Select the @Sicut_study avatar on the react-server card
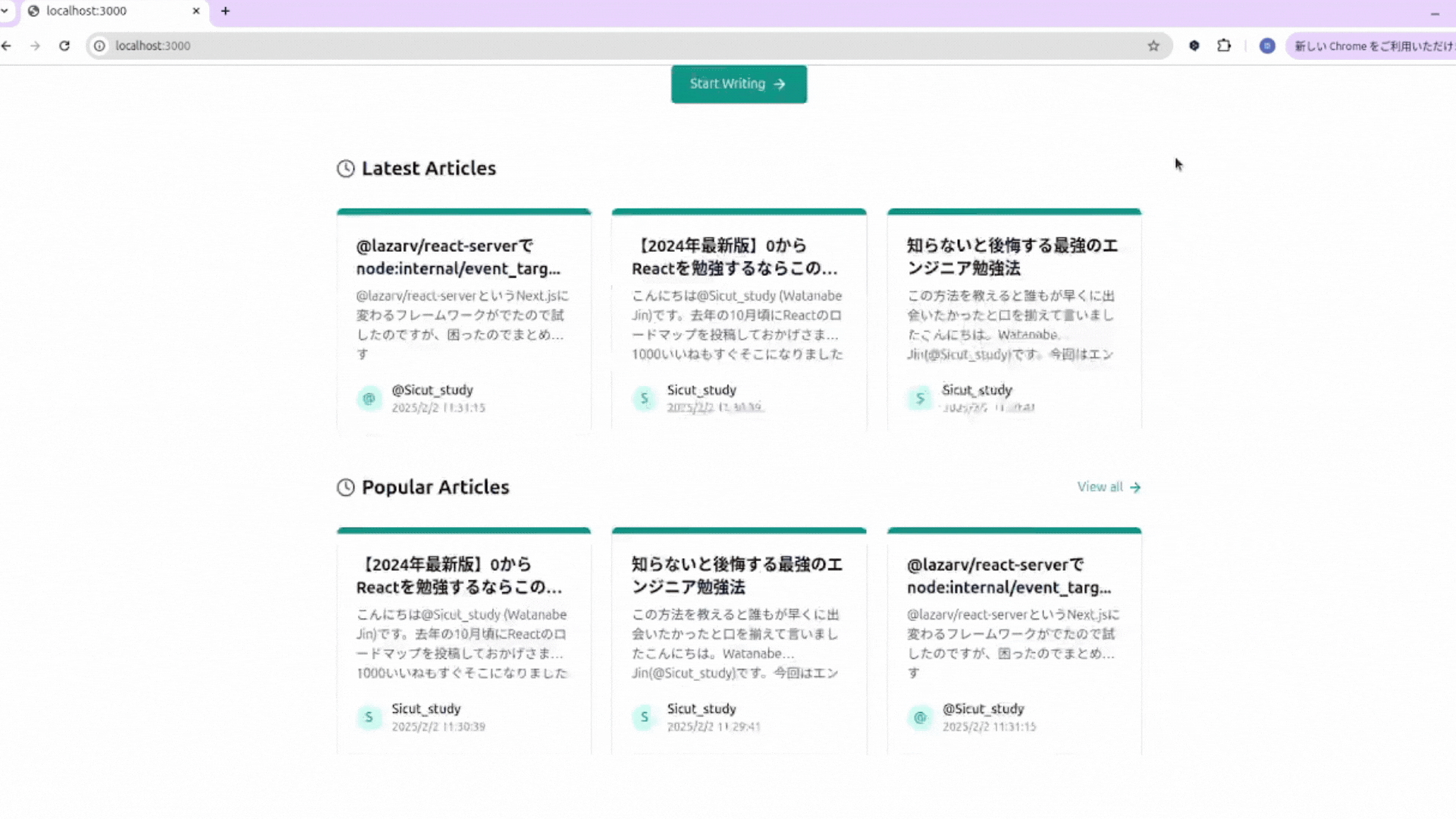This screenshot has height=819, width=1456. pos(369,398)
